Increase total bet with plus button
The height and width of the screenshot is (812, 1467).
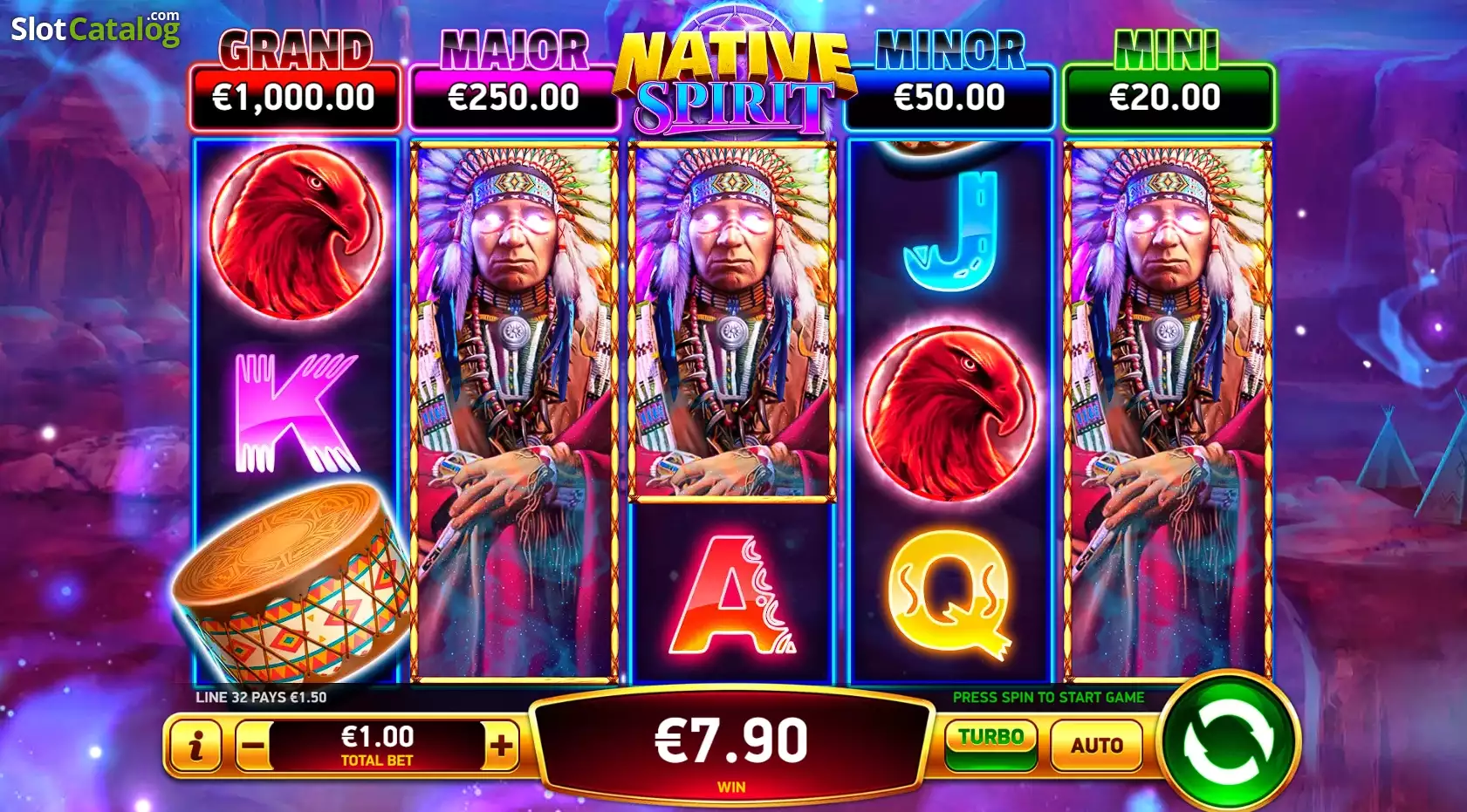(501, 746)
